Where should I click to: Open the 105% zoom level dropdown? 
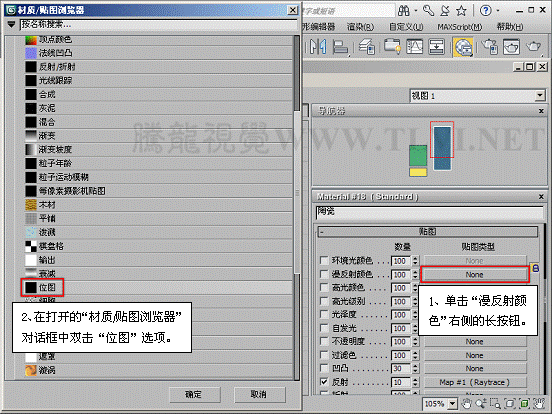452,404
